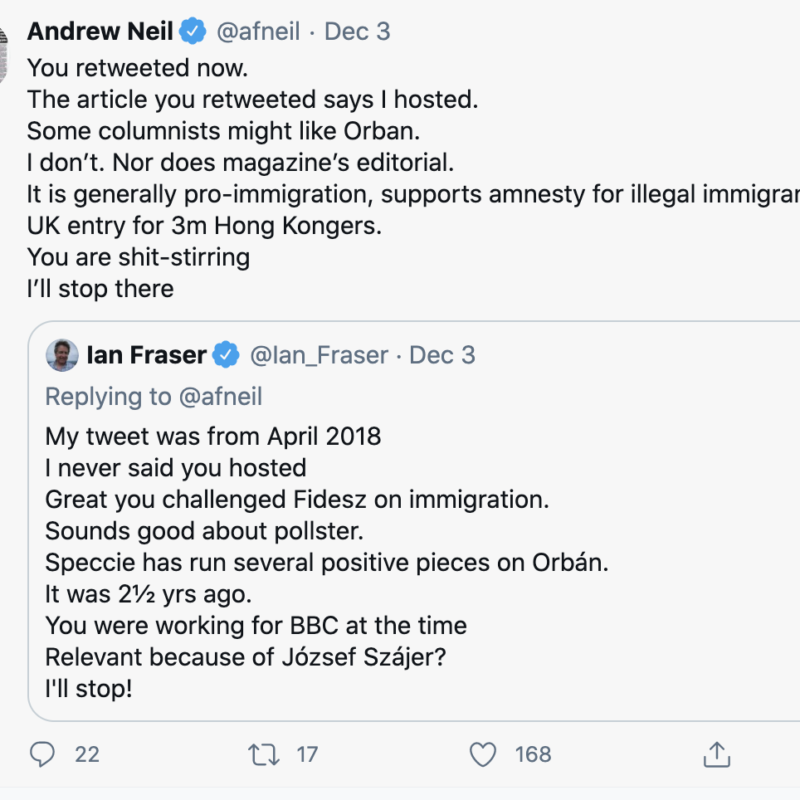Click the 'You are shit-stirring' tweet text

pos(138,257)
